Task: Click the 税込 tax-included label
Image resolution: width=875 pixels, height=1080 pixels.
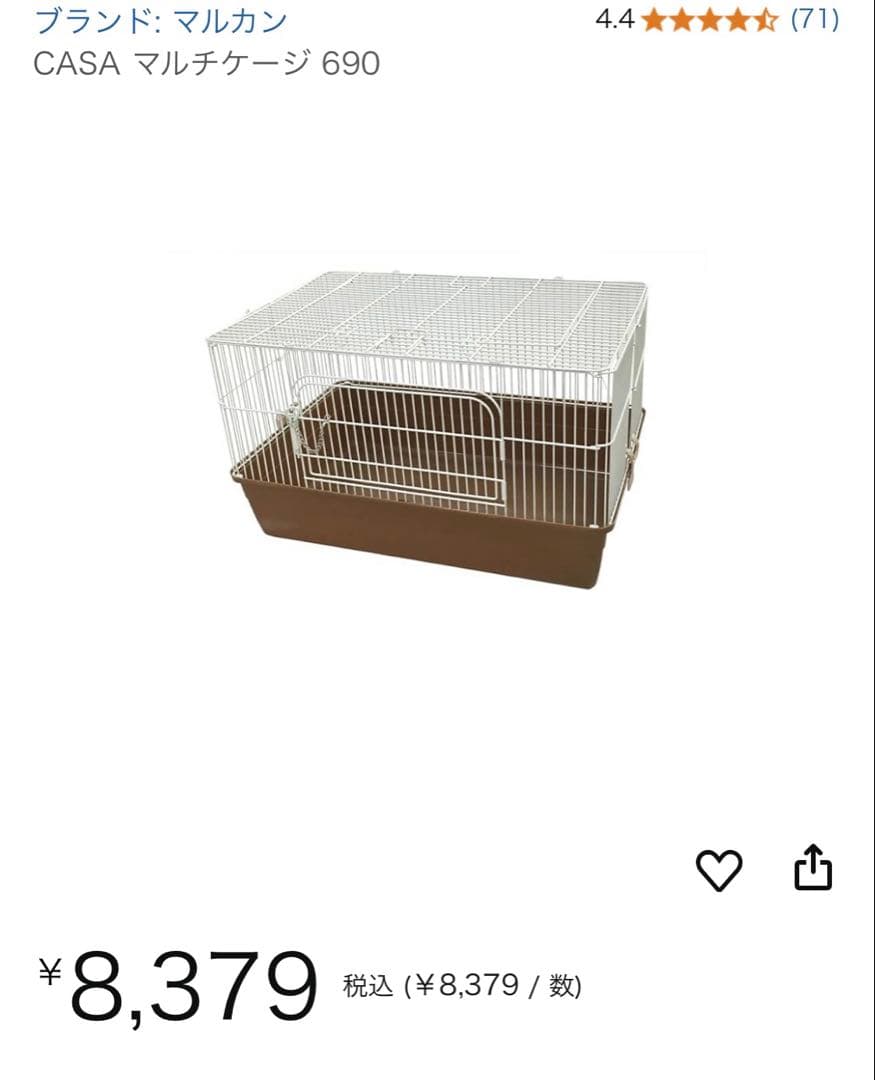Action: pyautogui.click(x=368, y=986)
